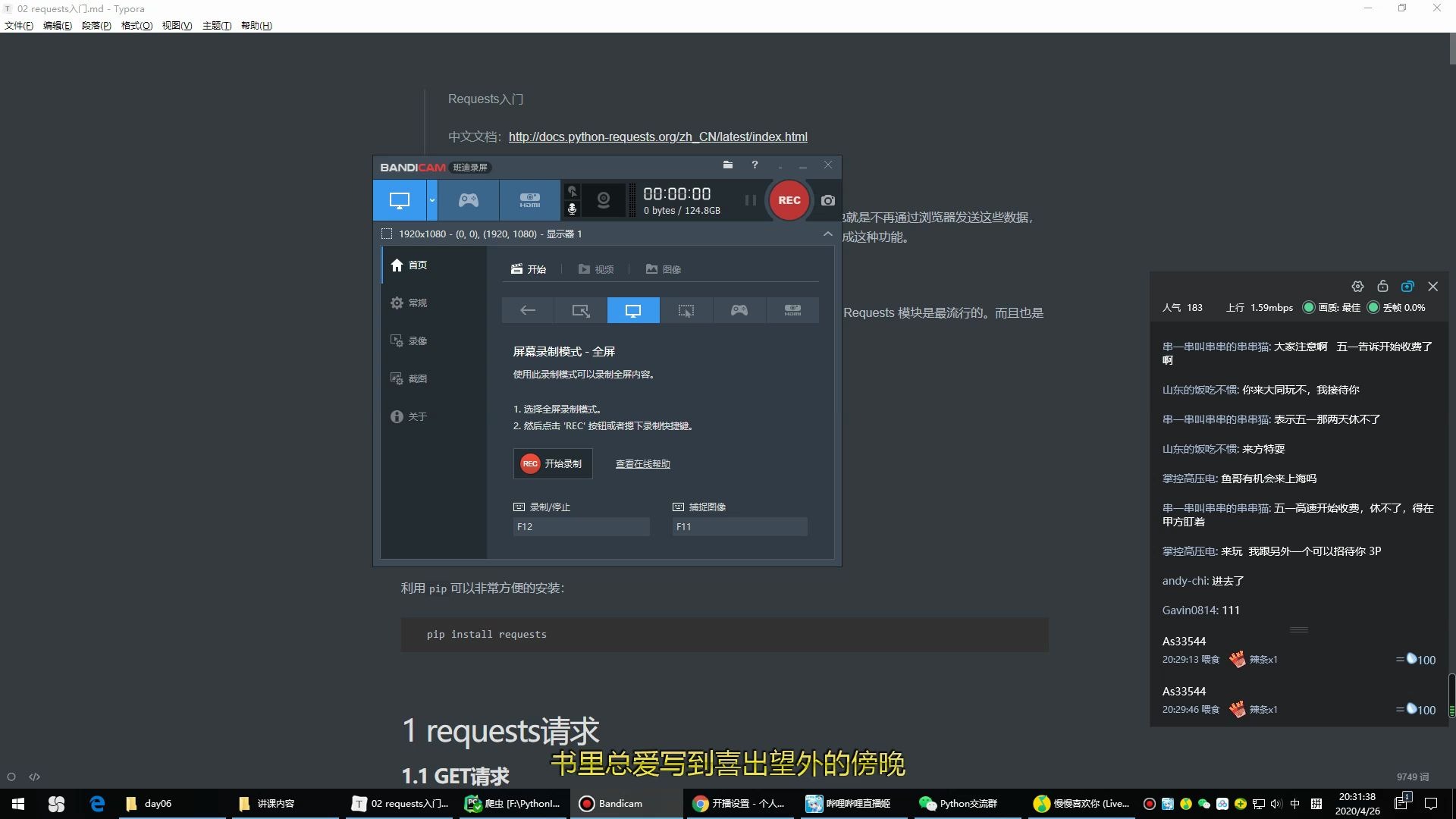
Task: Take a screenshot with the camera icon
Action: (x=827, y=200)
